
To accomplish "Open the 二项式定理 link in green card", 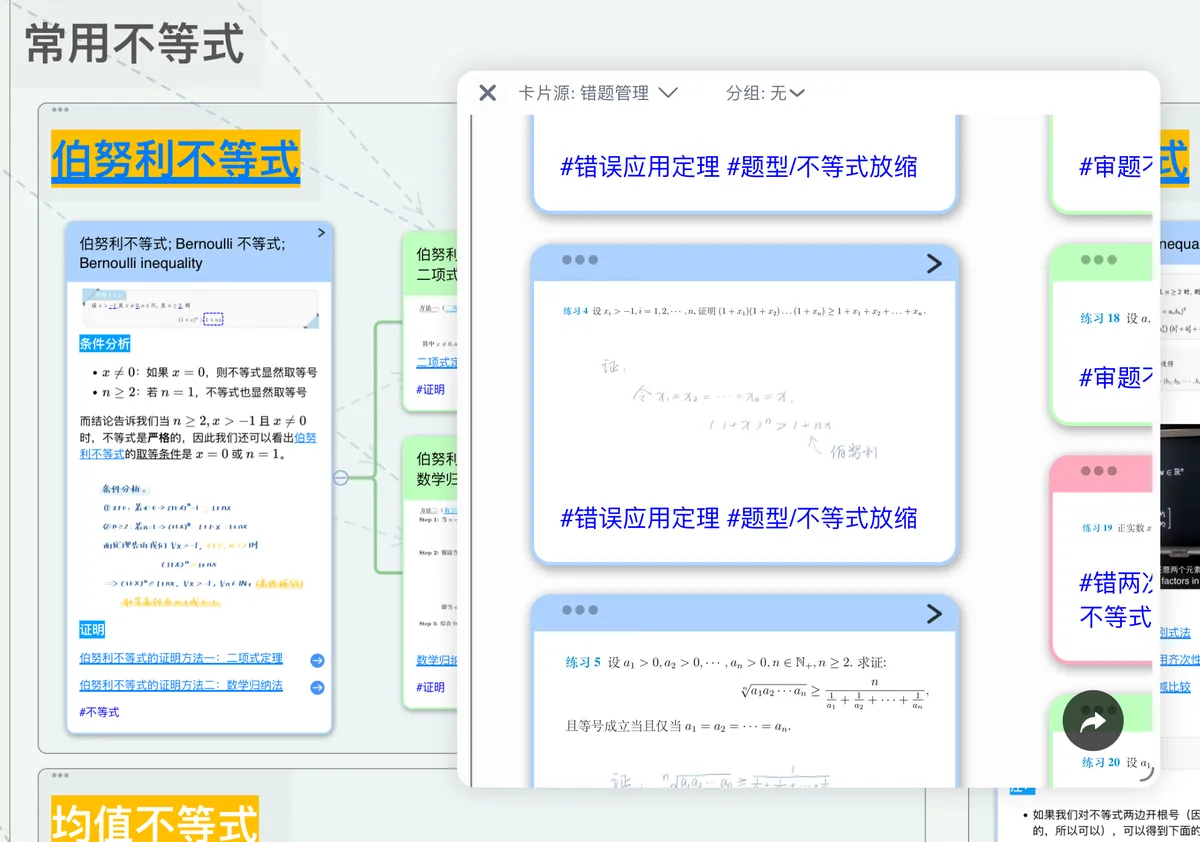I will point(437,362).
